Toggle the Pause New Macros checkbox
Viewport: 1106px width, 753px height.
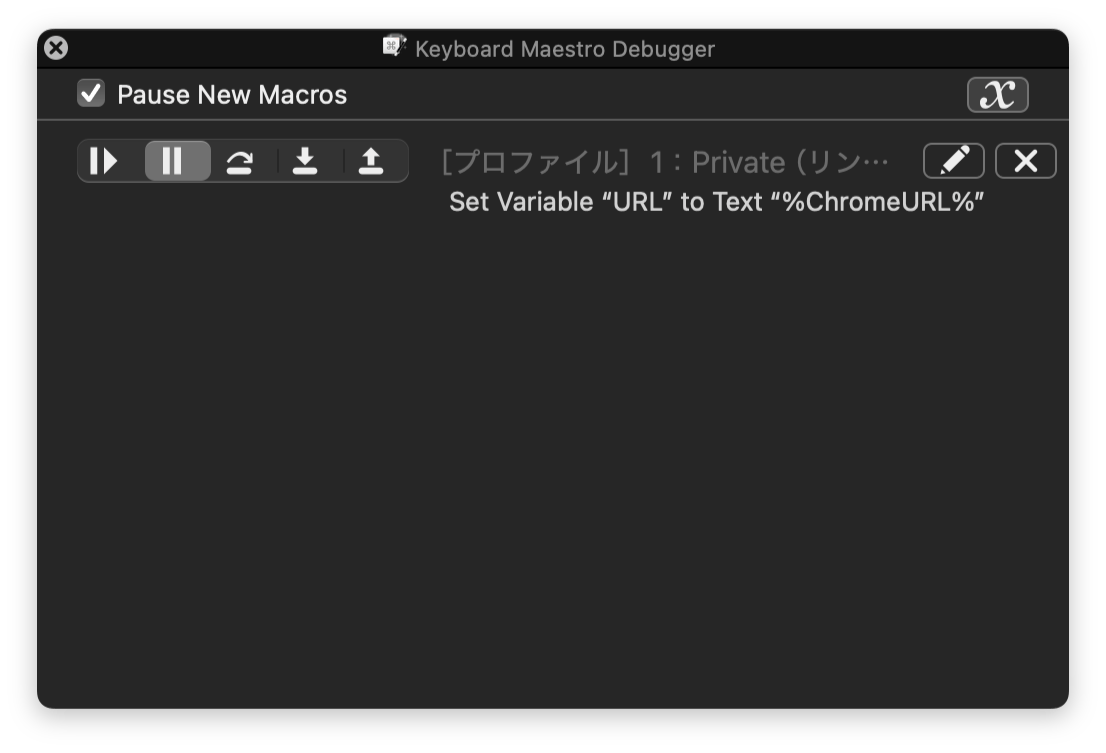[x=91, y=95]
